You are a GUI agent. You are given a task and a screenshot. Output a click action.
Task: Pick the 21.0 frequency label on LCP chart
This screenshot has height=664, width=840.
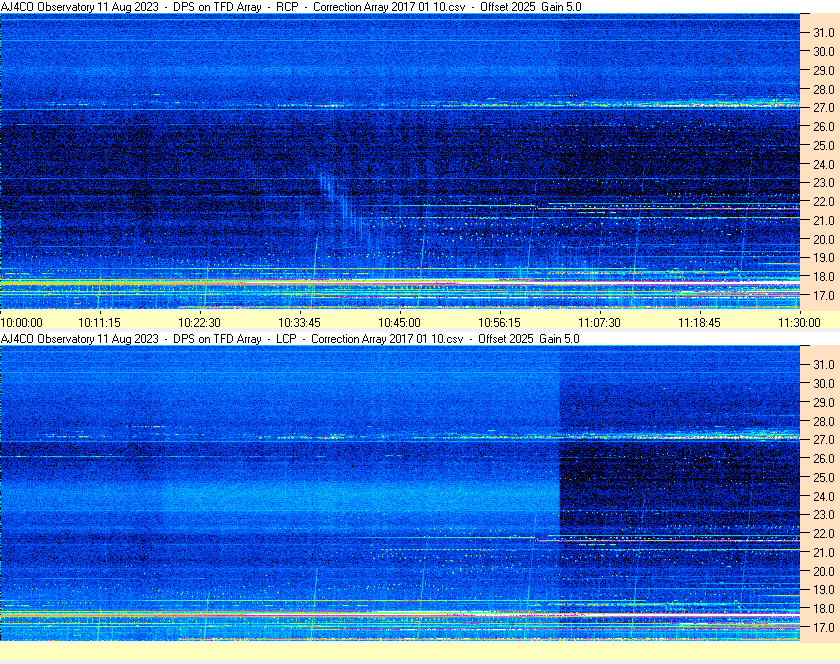[824, 552]
